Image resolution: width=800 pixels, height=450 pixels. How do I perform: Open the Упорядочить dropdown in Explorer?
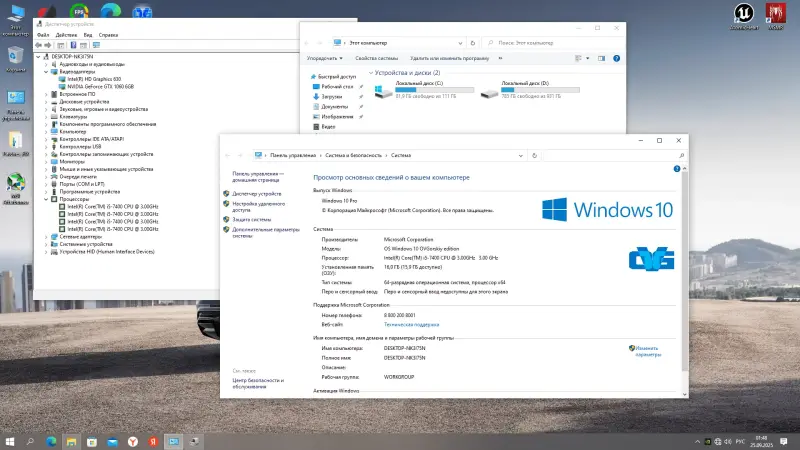325,59
